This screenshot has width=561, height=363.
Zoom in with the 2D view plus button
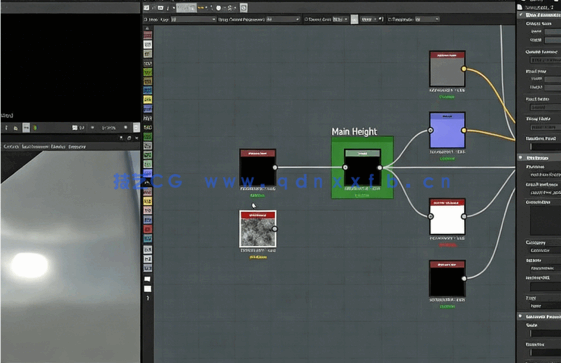point(125,127)
